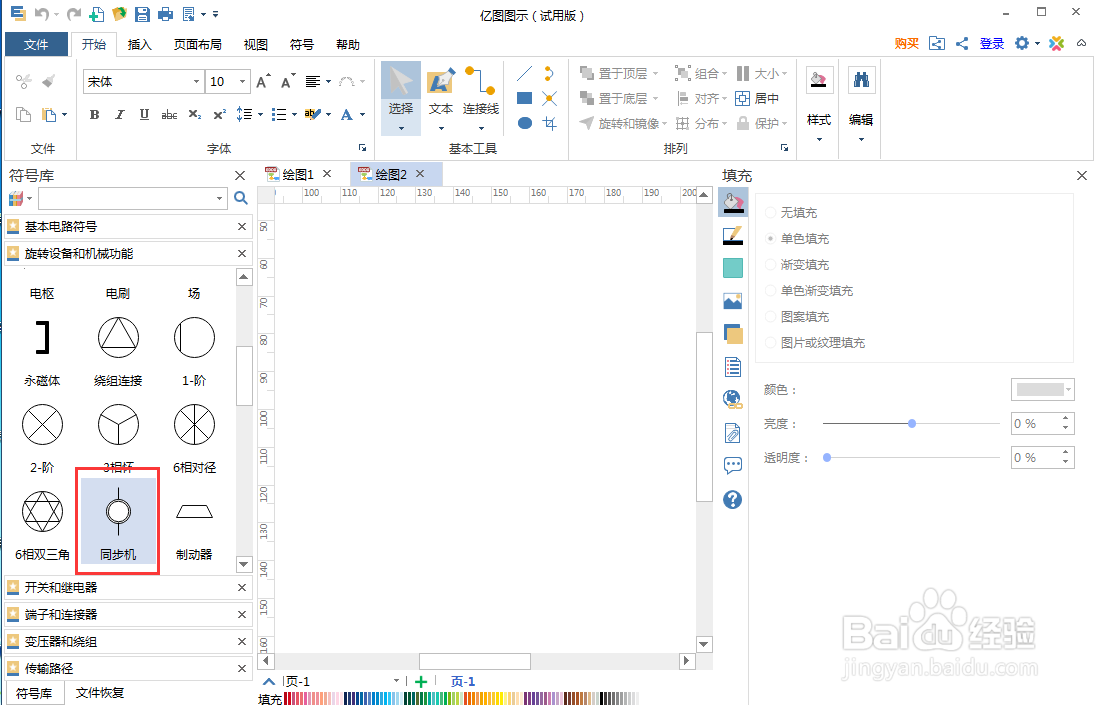Viewport: 1097px width, 705px height.
Task: Pick the ellipse shape tool
Action: click(x=525, y=123)
